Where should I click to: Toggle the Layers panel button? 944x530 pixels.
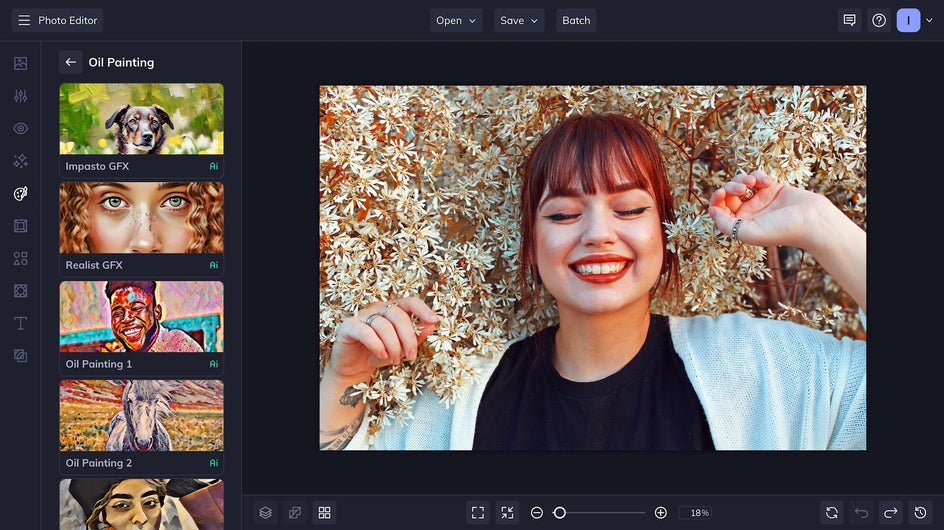pos(265,512)
